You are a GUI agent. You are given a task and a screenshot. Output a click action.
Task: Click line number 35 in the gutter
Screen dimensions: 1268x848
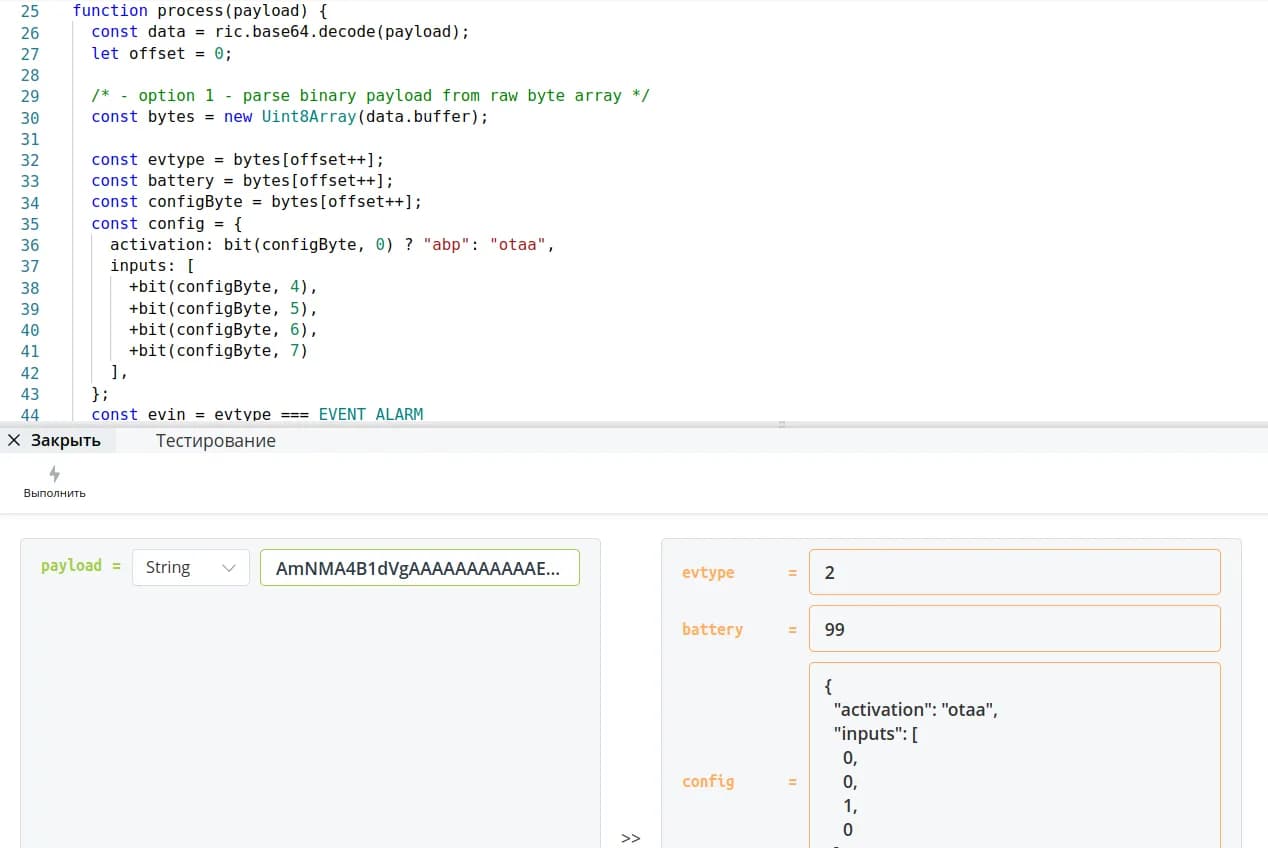pyautogui.click(x=30, y=224)
